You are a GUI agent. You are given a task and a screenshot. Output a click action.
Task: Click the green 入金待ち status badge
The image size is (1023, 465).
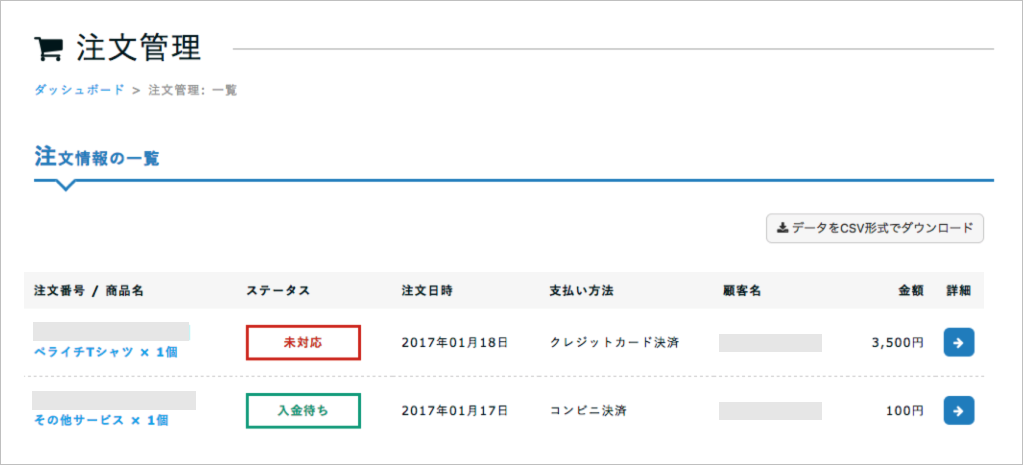tap(303, 410)
